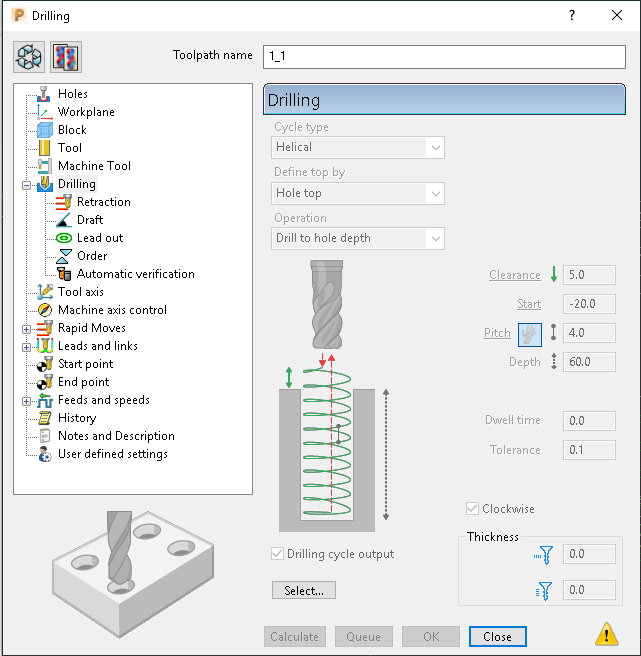Click the Depth value field

[x=589, y=361]
